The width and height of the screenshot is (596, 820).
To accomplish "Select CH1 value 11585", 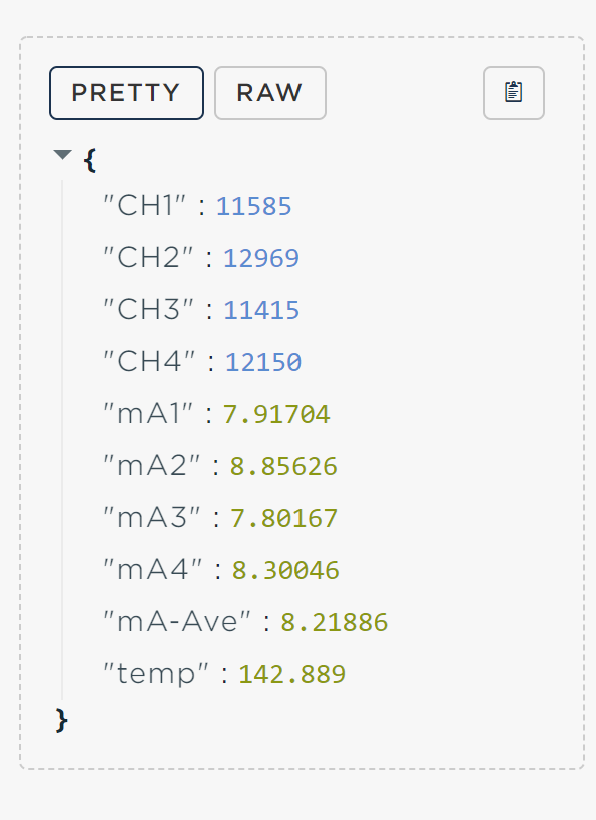I will point(254,206).
